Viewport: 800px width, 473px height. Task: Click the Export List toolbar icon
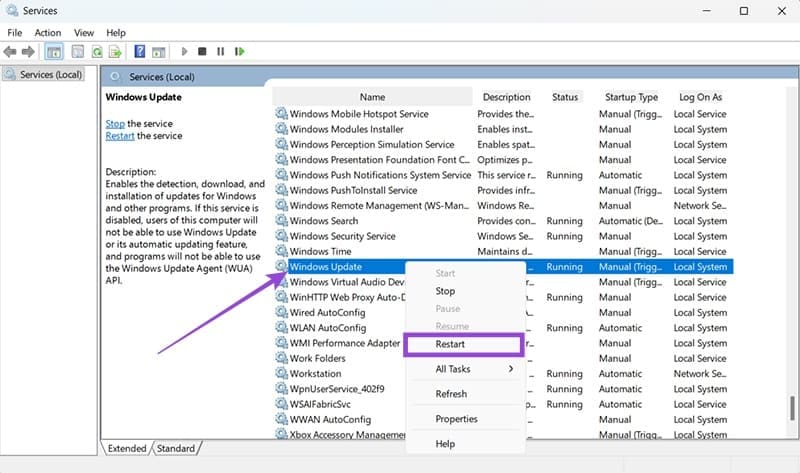coord(116,51)
